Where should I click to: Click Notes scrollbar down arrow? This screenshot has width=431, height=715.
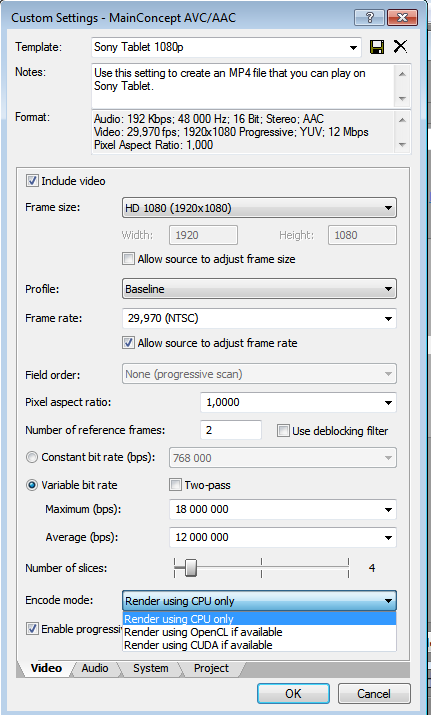[x=402, y=99]
